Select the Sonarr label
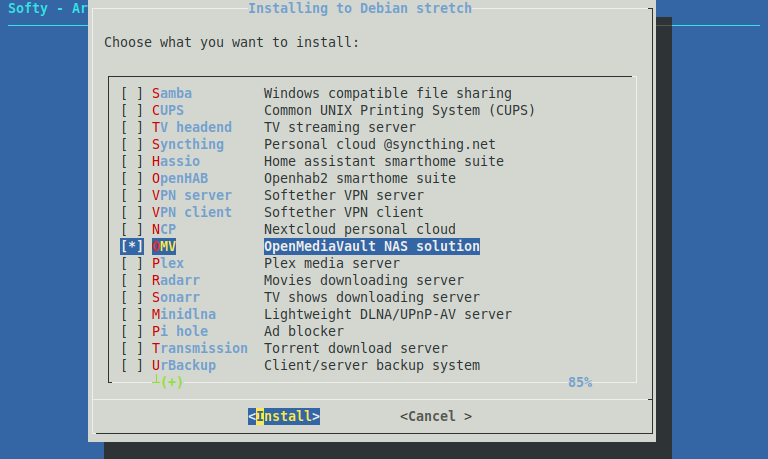The image size is (768, 459). point(176,297)
